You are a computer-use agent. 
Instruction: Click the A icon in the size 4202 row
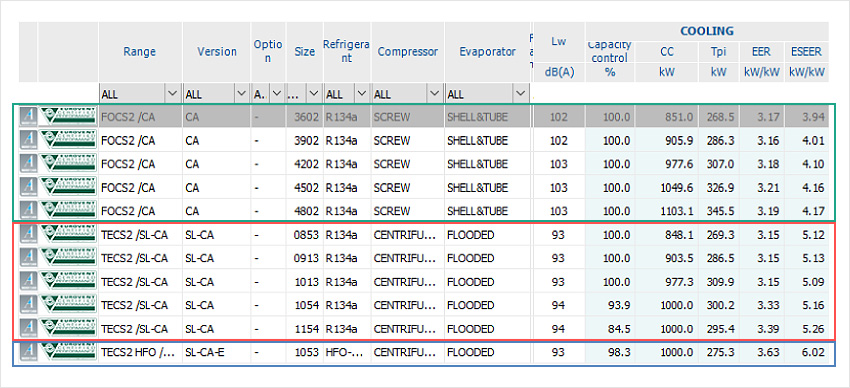pyautogui.click(x=28, y=164)
